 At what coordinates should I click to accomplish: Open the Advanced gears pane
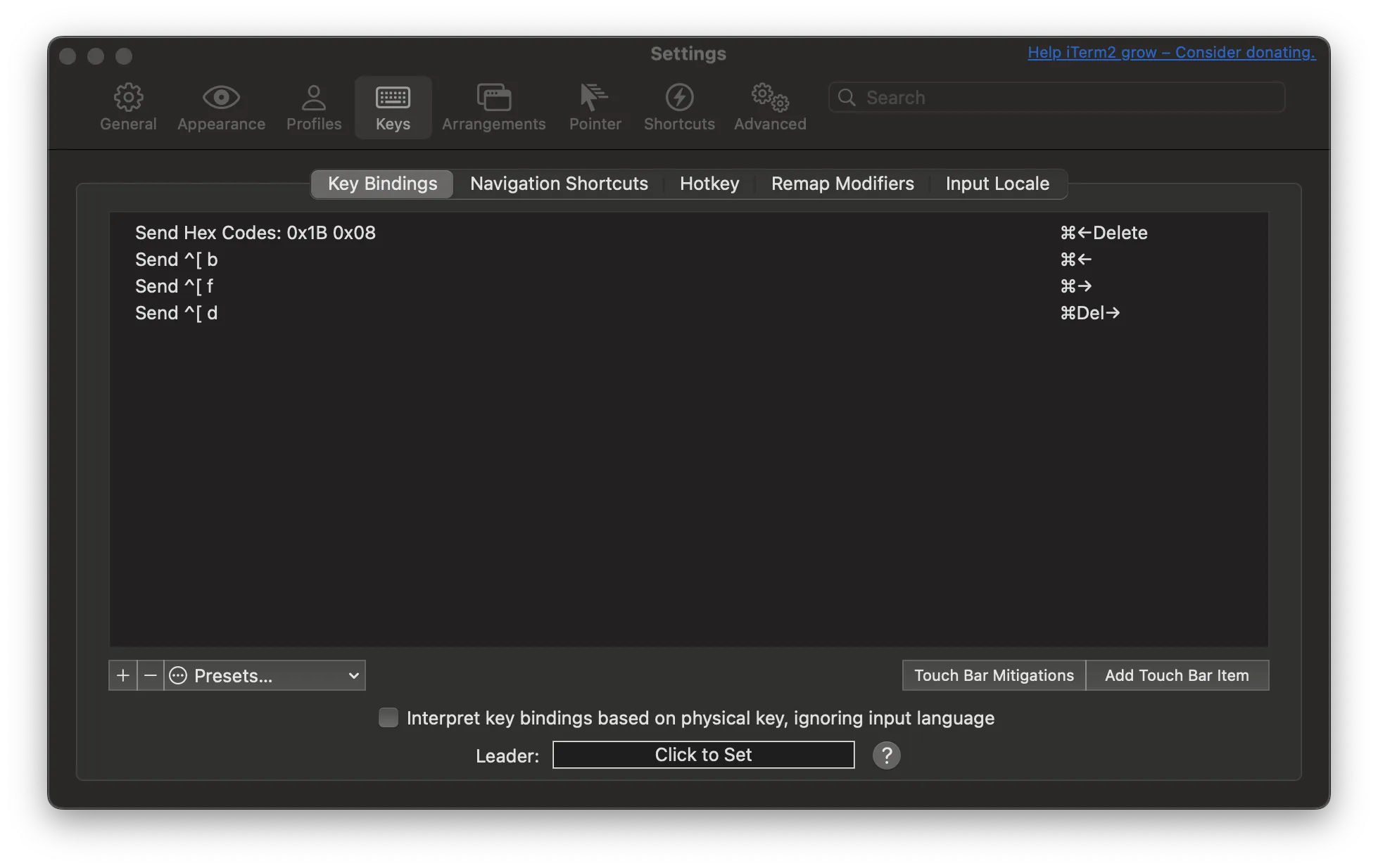[x=770, y=108]
